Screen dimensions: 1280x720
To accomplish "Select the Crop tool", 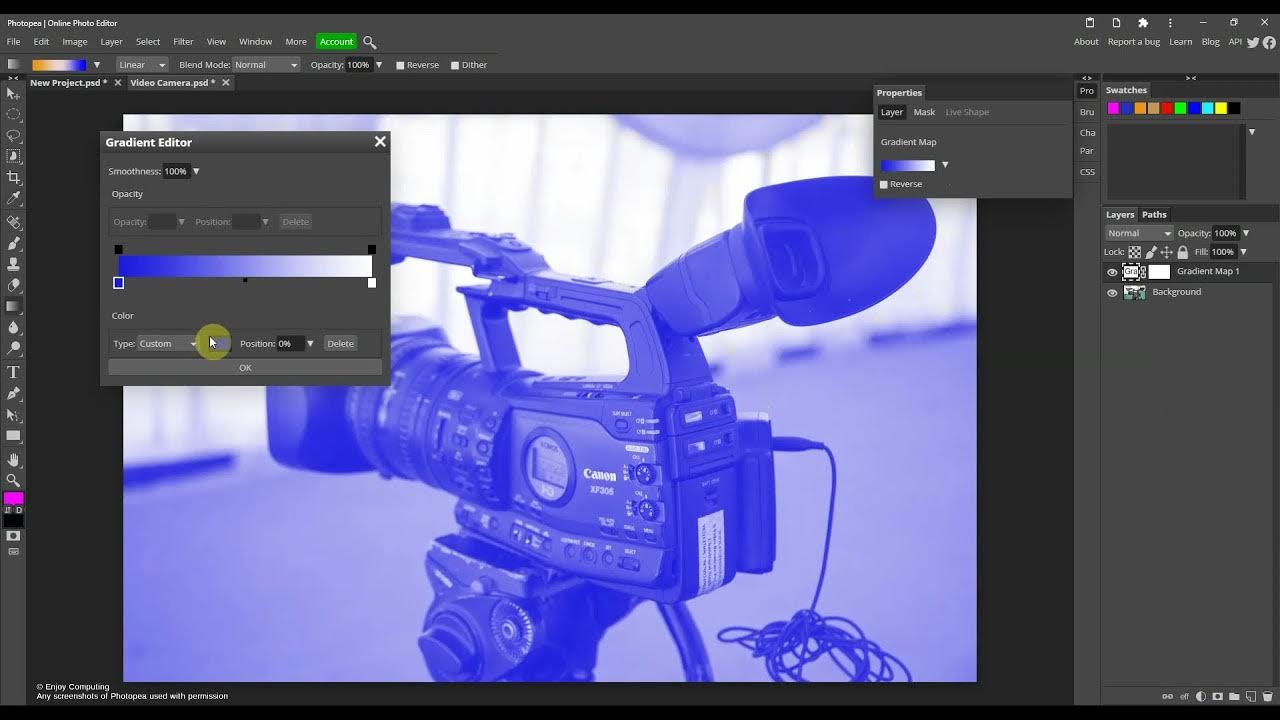I will tap(13, 177).
